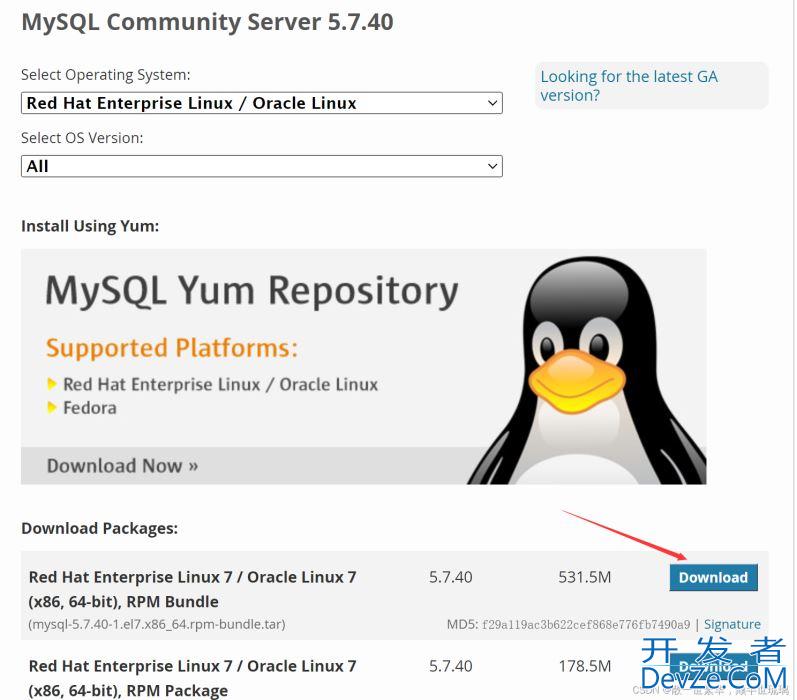Click the Tux penguin banner image
Image resolution: width=797 pixels, height=700 pixels.
(587, 370)
